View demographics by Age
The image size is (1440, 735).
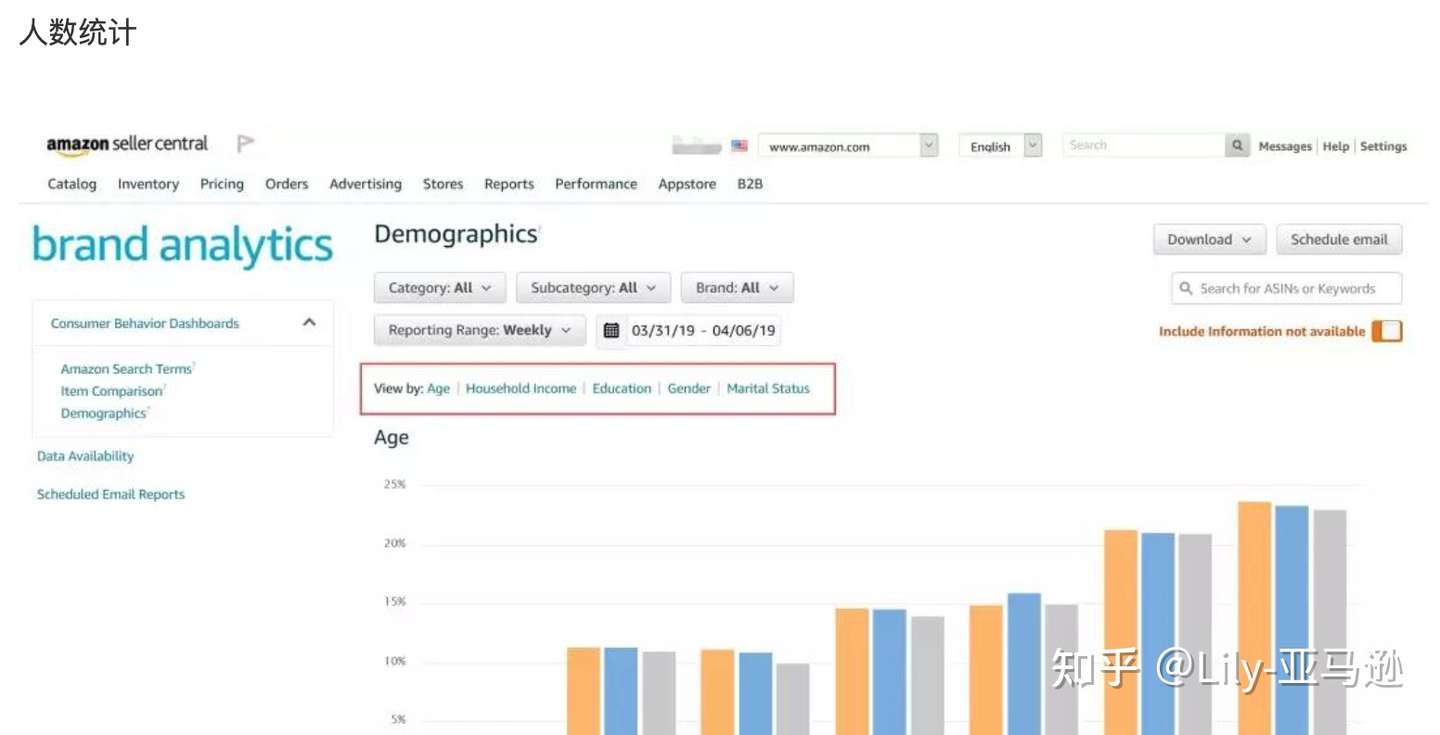[438, 388]
